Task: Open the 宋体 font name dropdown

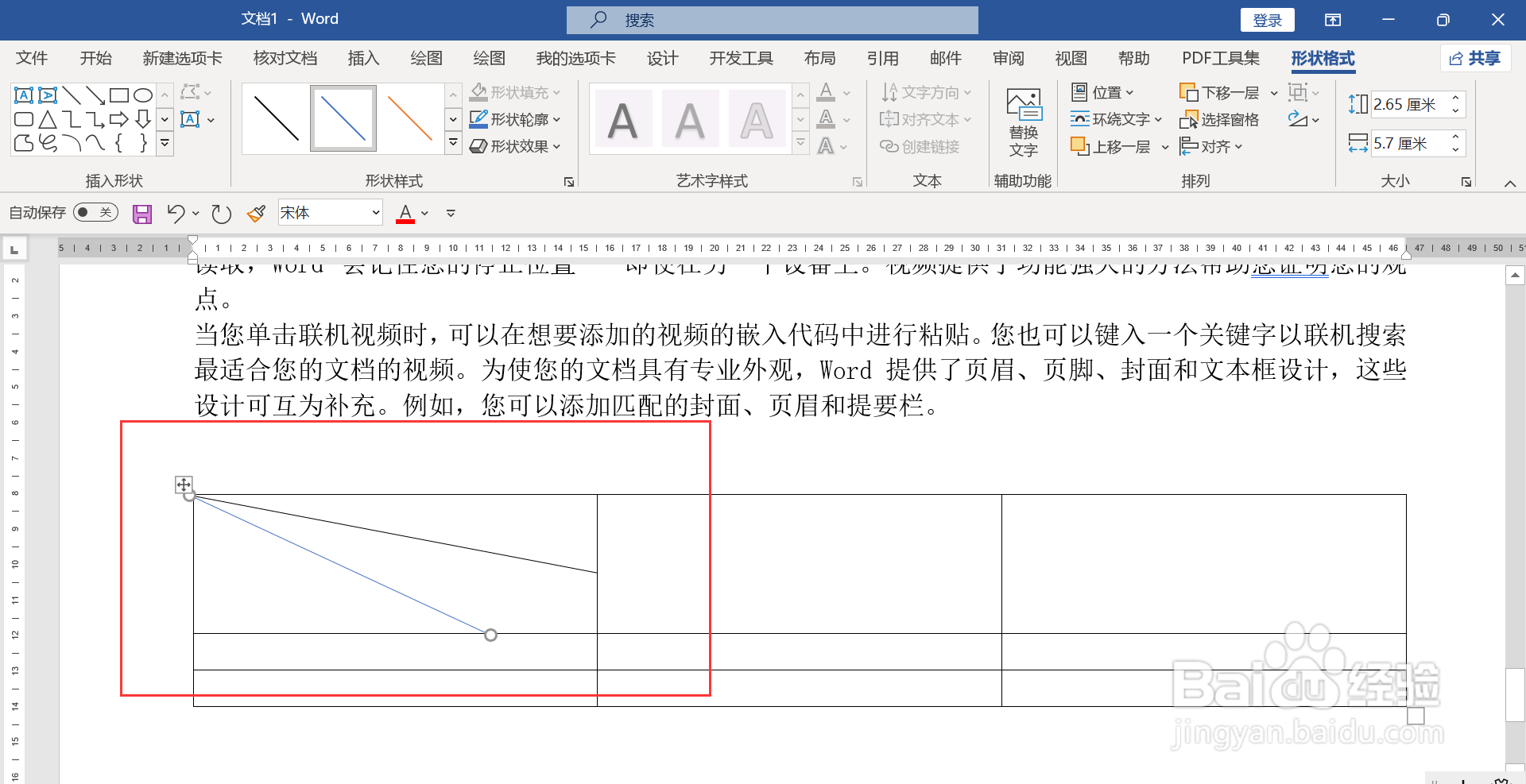Action: [x=375, y=213]
